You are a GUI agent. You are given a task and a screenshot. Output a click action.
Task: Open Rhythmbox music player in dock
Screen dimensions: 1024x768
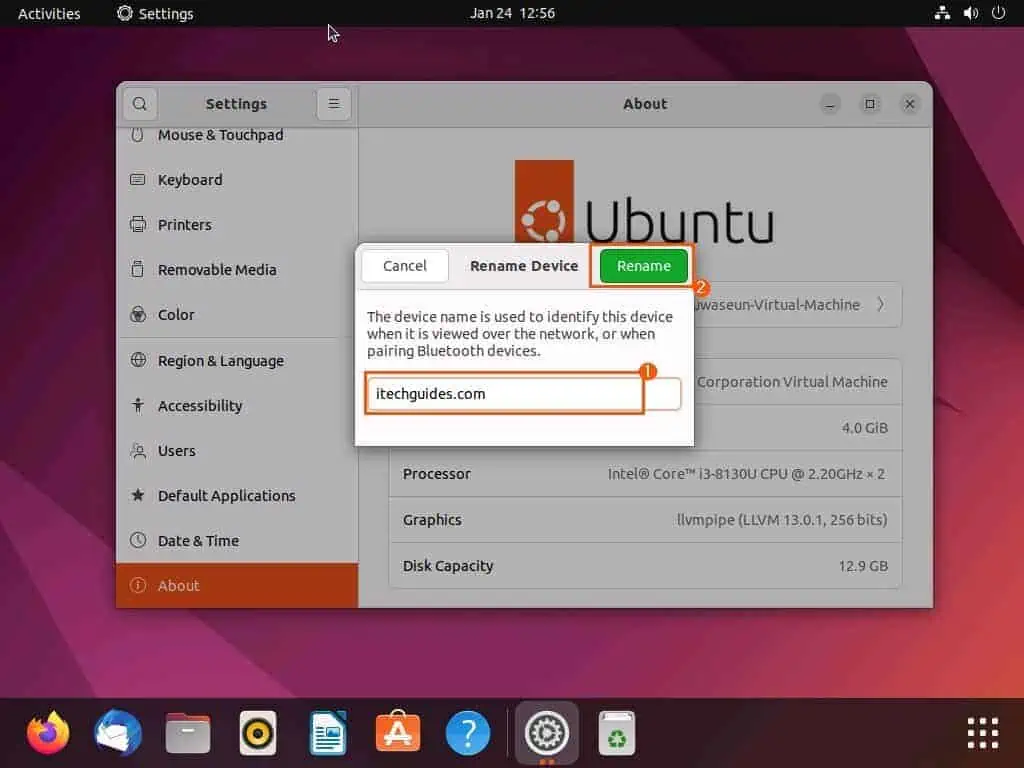[258, 733]
